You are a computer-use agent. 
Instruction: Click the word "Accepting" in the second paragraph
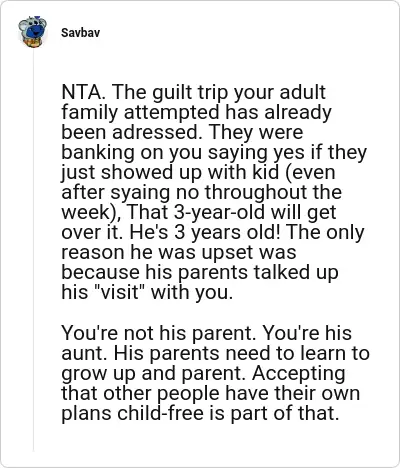click(x=298, y=374)
